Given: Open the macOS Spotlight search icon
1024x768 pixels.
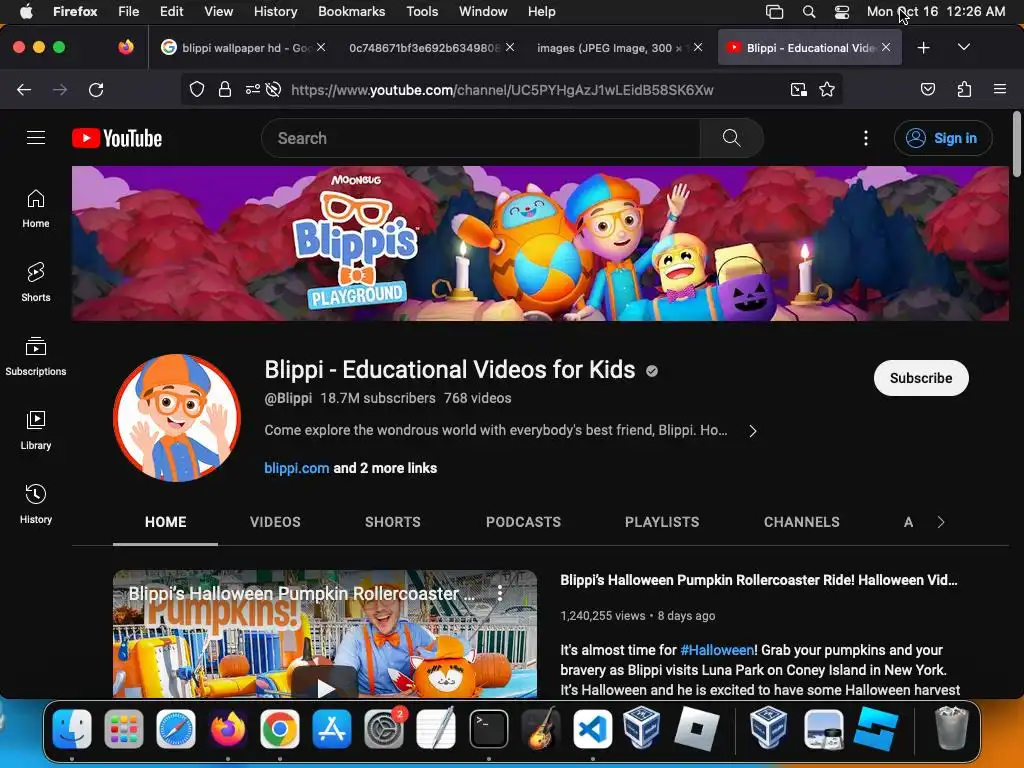Looking at the screenshot, I should coord(808,12).
